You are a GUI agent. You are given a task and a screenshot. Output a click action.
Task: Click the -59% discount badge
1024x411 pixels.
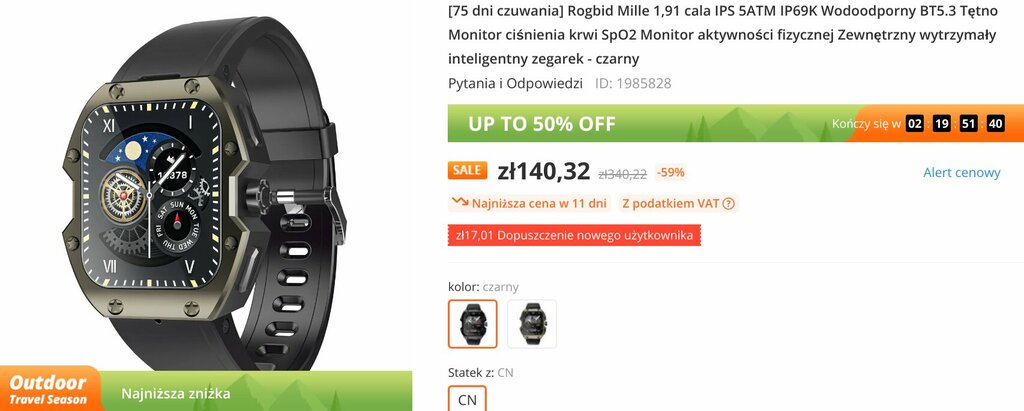pyautogui.click(x=671, y=173)
